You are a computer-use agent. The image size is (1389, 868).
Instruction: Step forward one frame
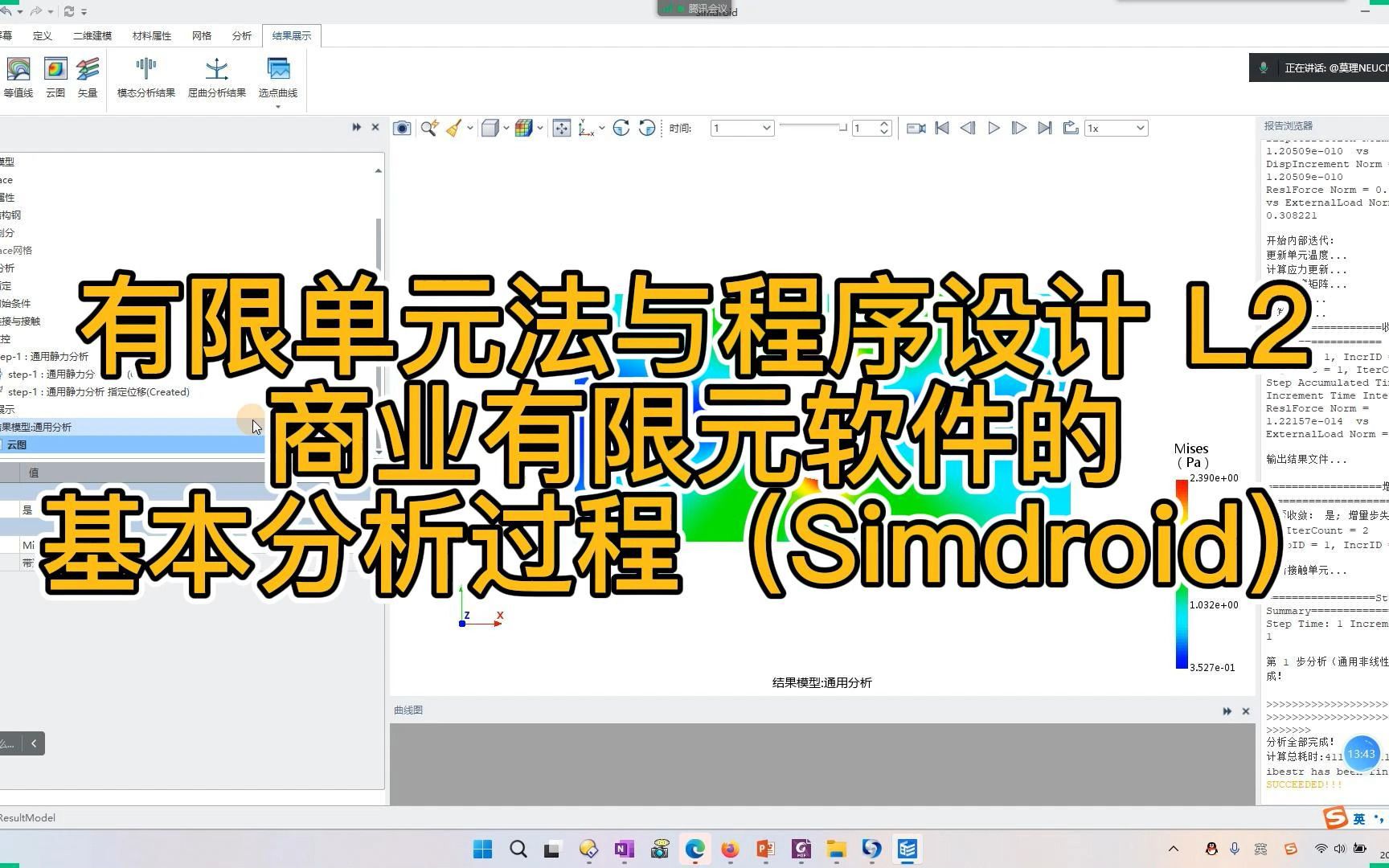(x=1019, y=128)
